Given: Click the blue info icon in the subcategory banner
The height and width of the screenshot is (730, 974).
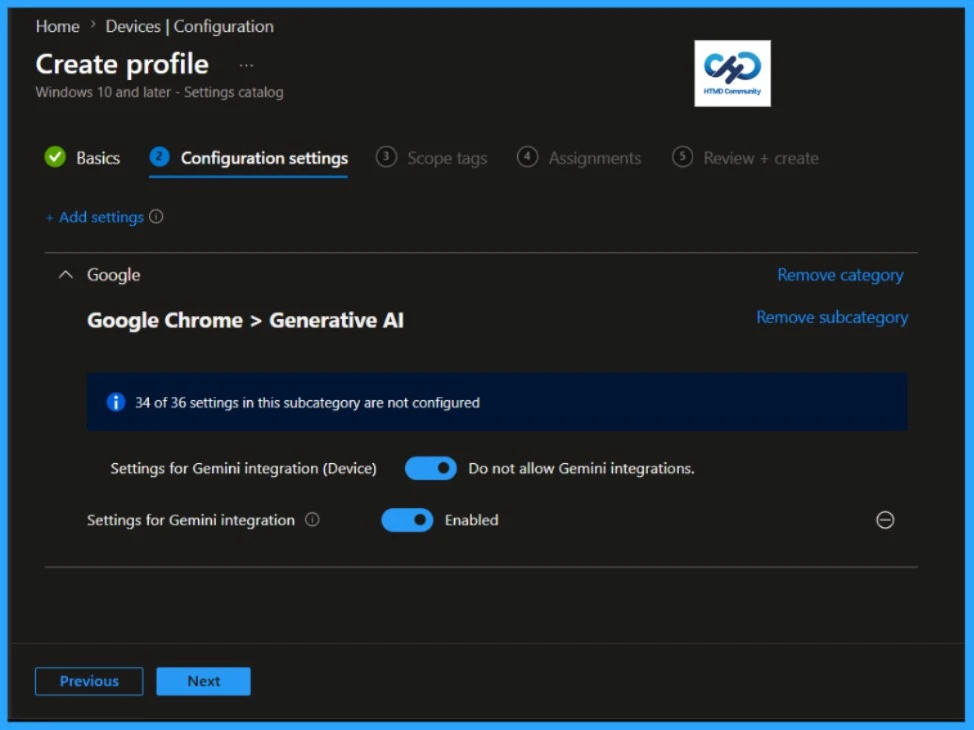Looking at the screenshot, I should tap(116, 402).
